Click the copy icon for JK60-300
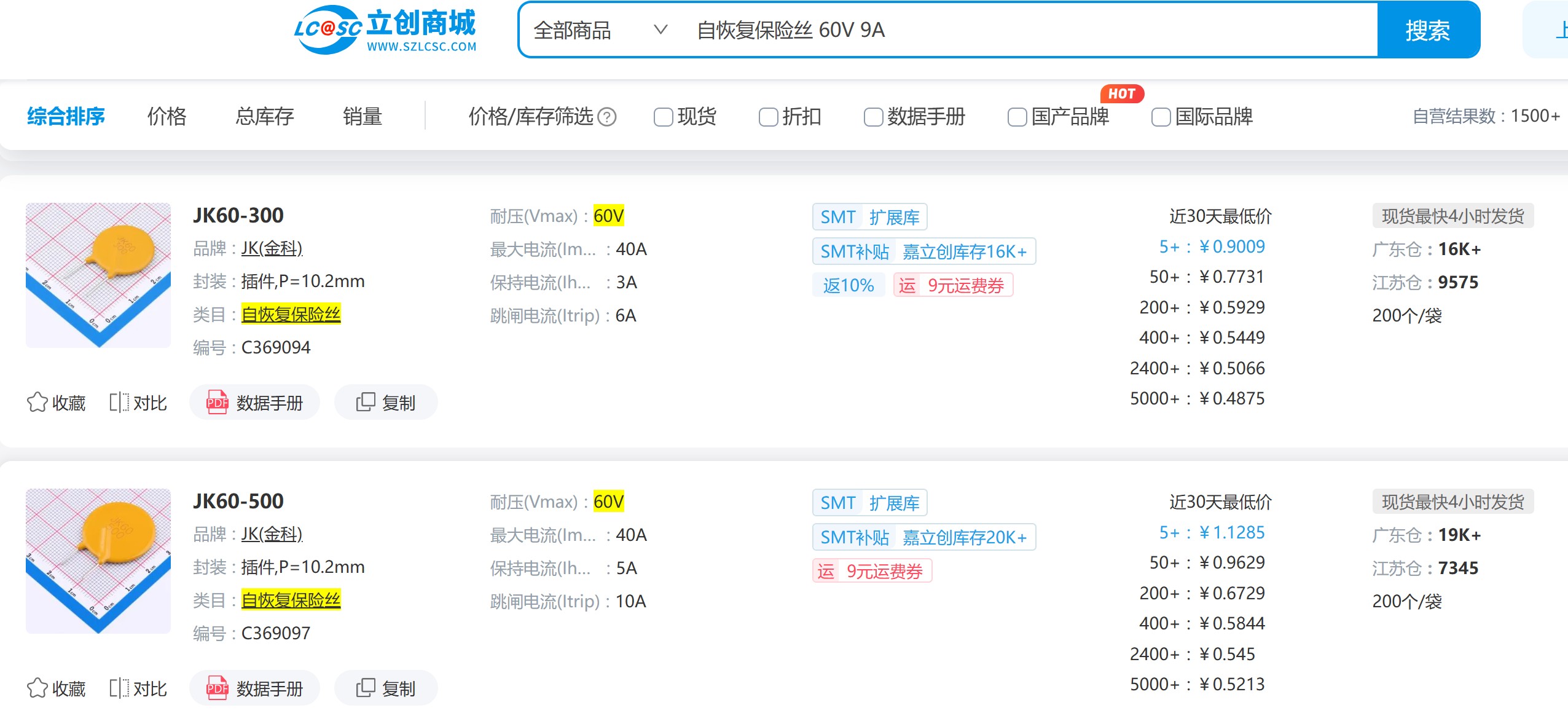Image resolution: width=1568 pixels, height=713 pixels. pyautogui.click(x=366, y=403)
